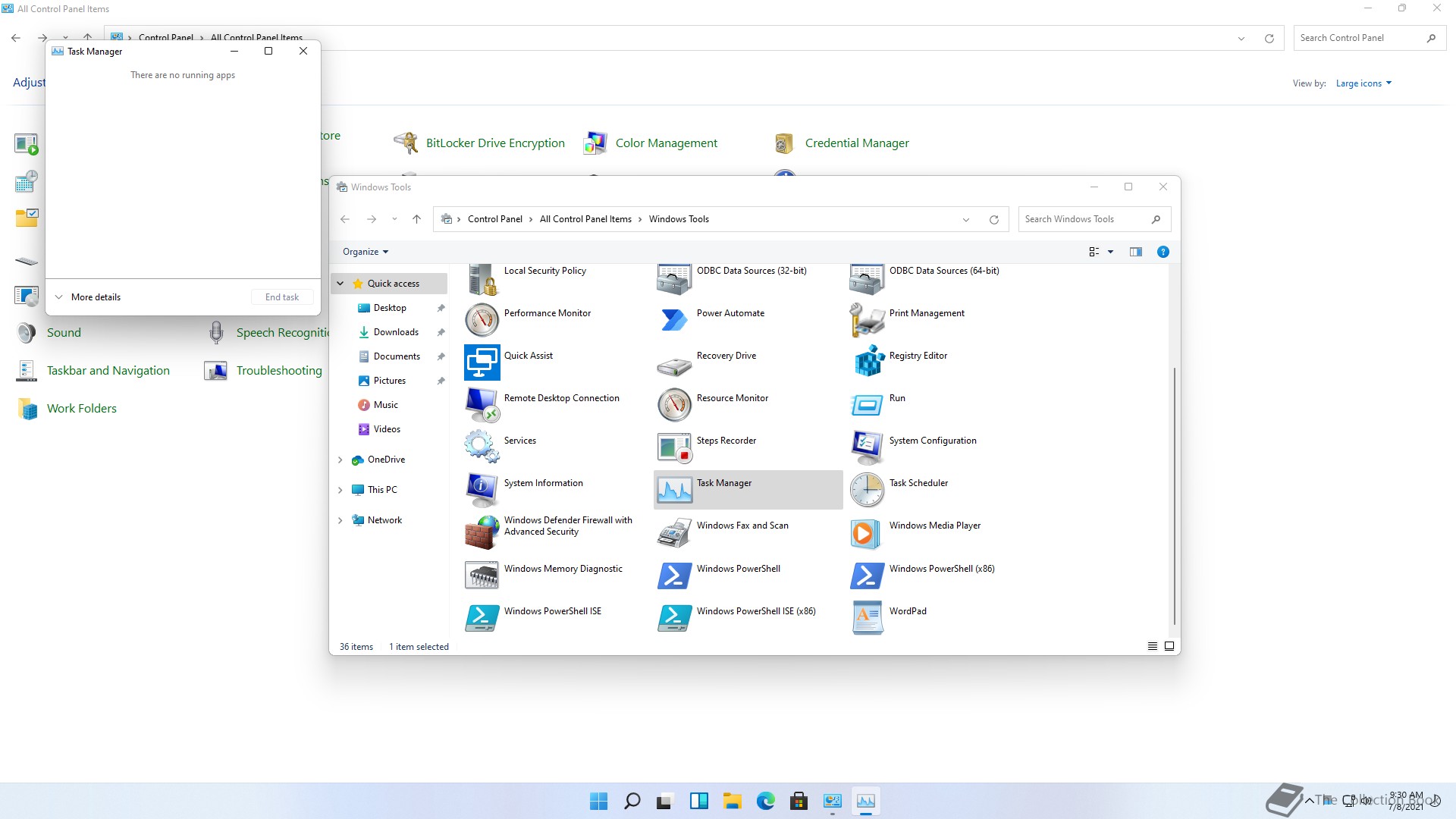The height and width of the screenshot is (819, 1456).
Task: Collapse the Quick access tree node
Action: click(x=340, y=284)
